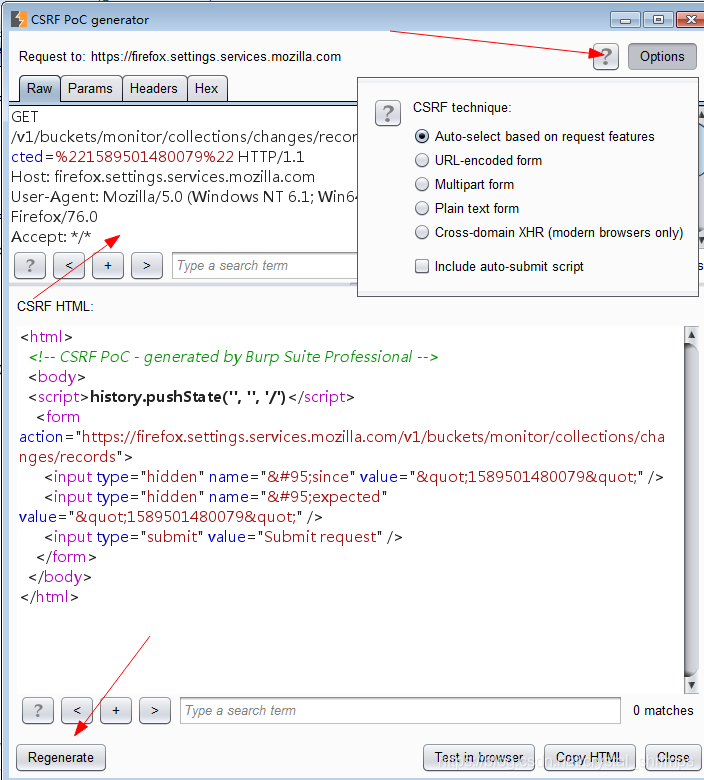Image resolution: width=704 pixels, height=780 pixels.
Task: Go to previous match in request search
Action: [x=69, y=266]
